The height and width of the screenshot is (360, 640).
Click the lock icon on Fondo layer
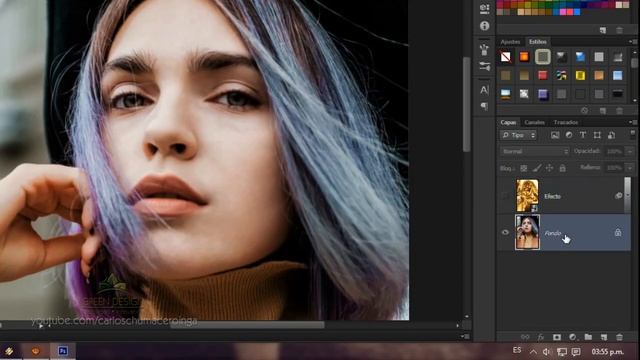click(618, 233)
